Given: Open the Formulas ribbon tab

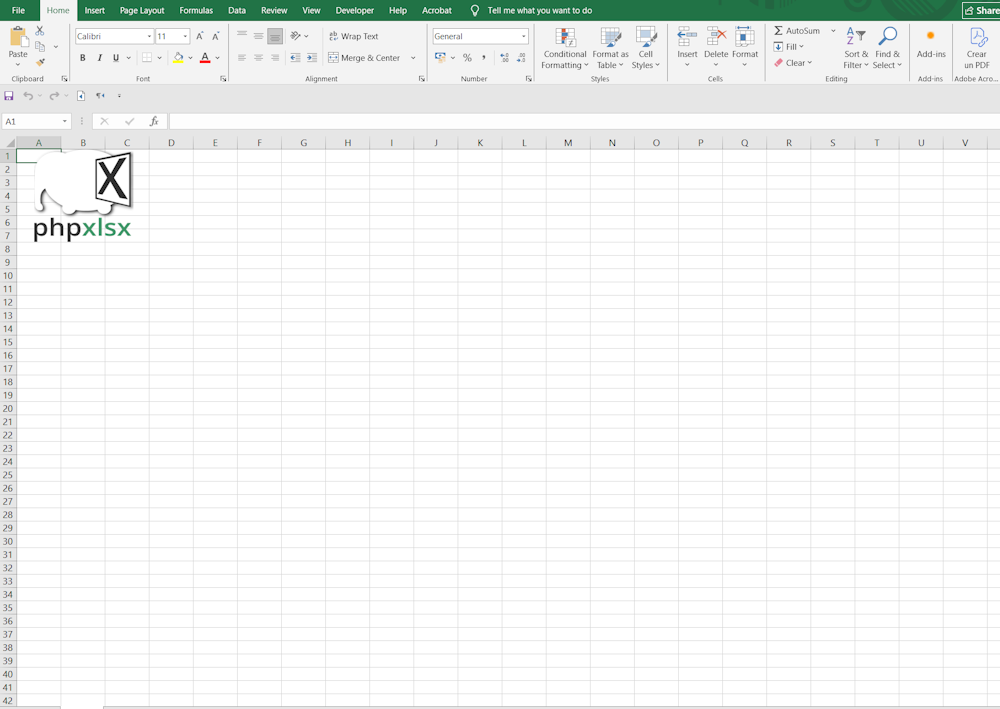Looking at the screenshot, I should [196, 11].
